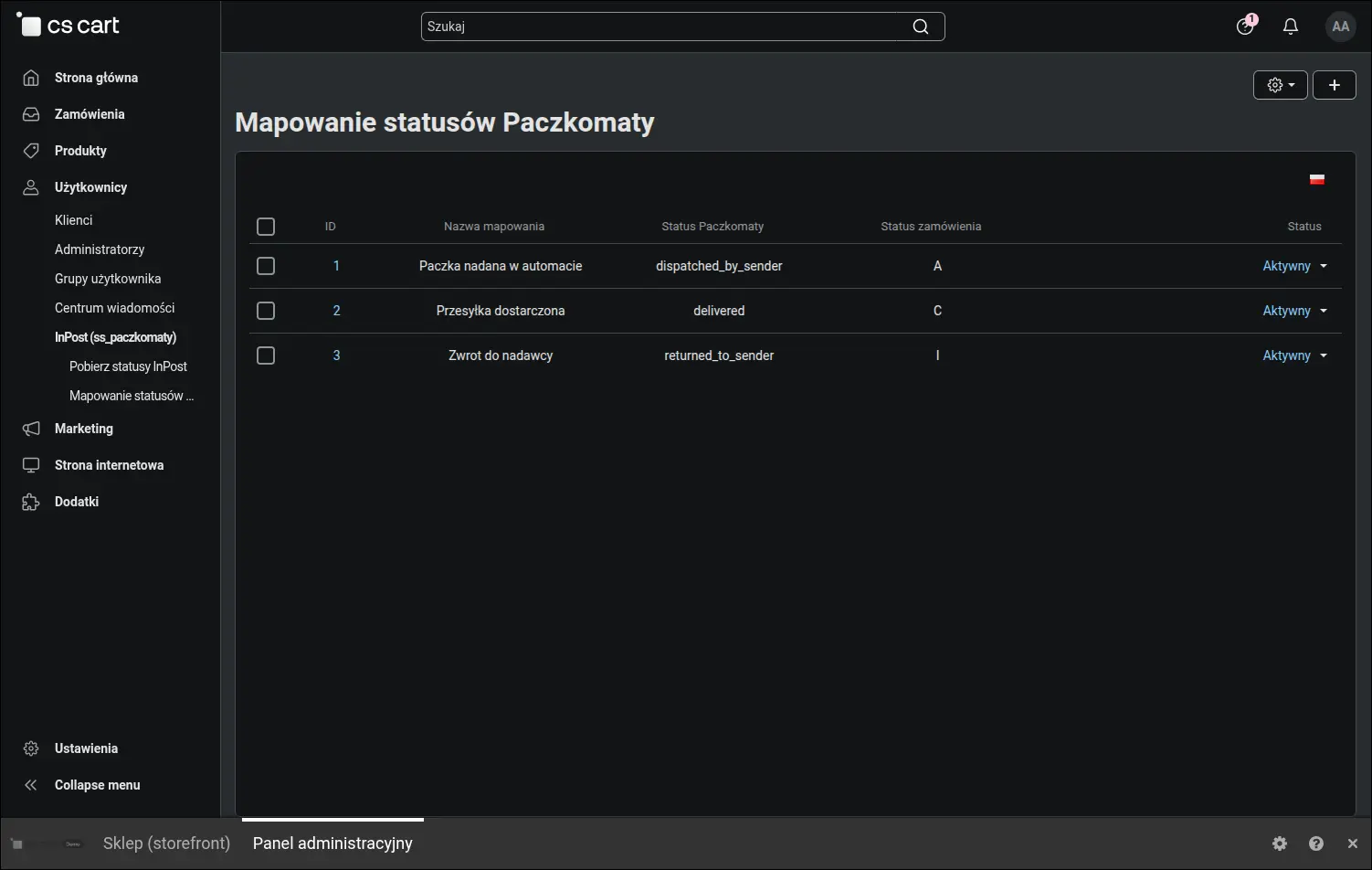Add a new status mapping with plus button

coord(1335,85)
